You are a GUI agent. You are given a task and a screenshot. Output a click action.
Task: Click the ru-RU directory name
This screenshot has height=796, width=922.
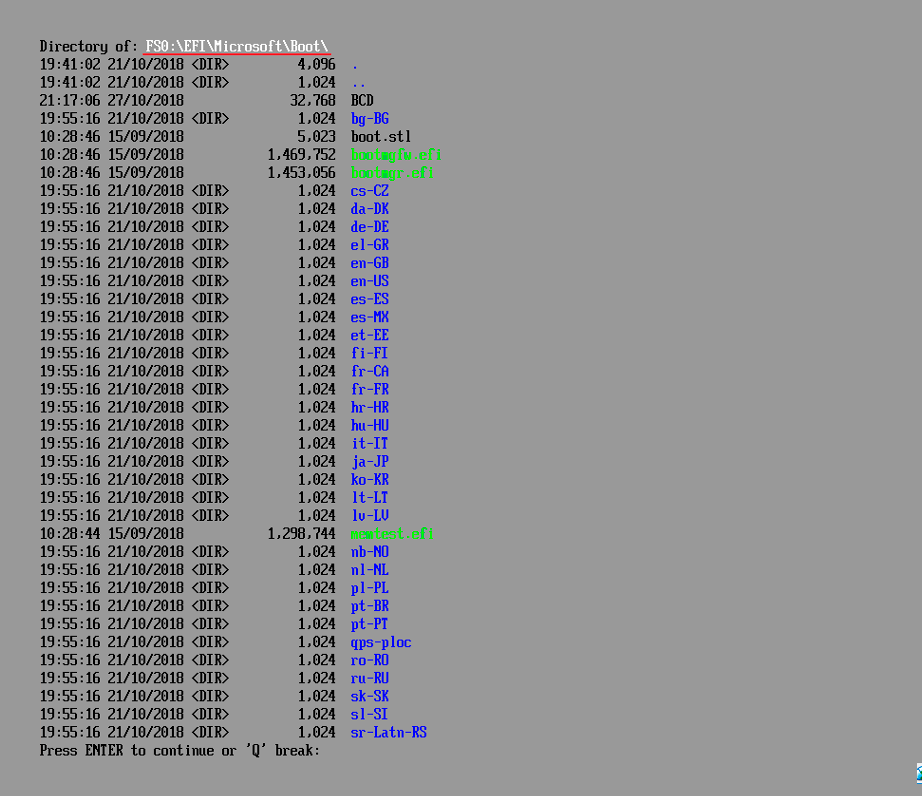click(370, 678)
